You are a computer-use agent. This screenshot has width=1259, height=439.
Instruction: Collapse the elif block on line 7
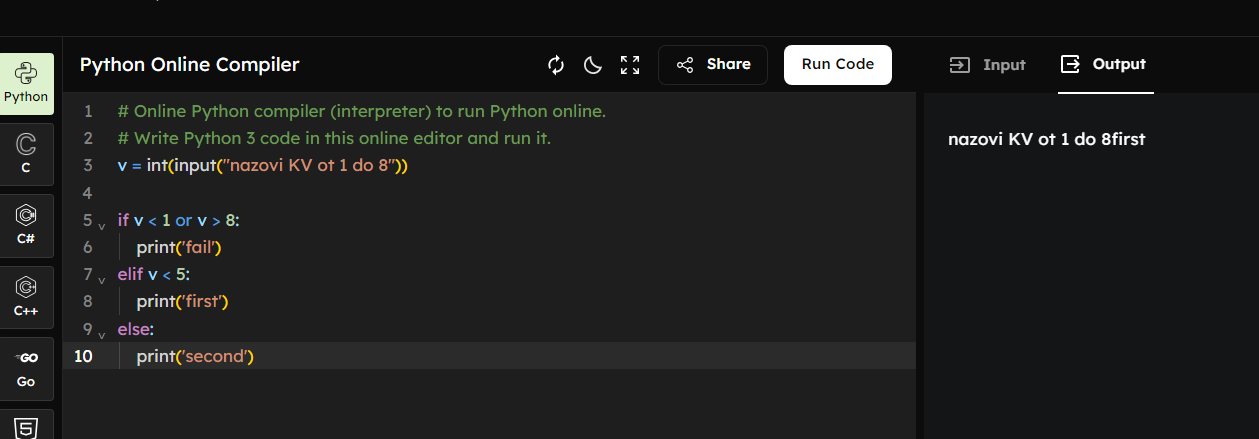point(102,277)
